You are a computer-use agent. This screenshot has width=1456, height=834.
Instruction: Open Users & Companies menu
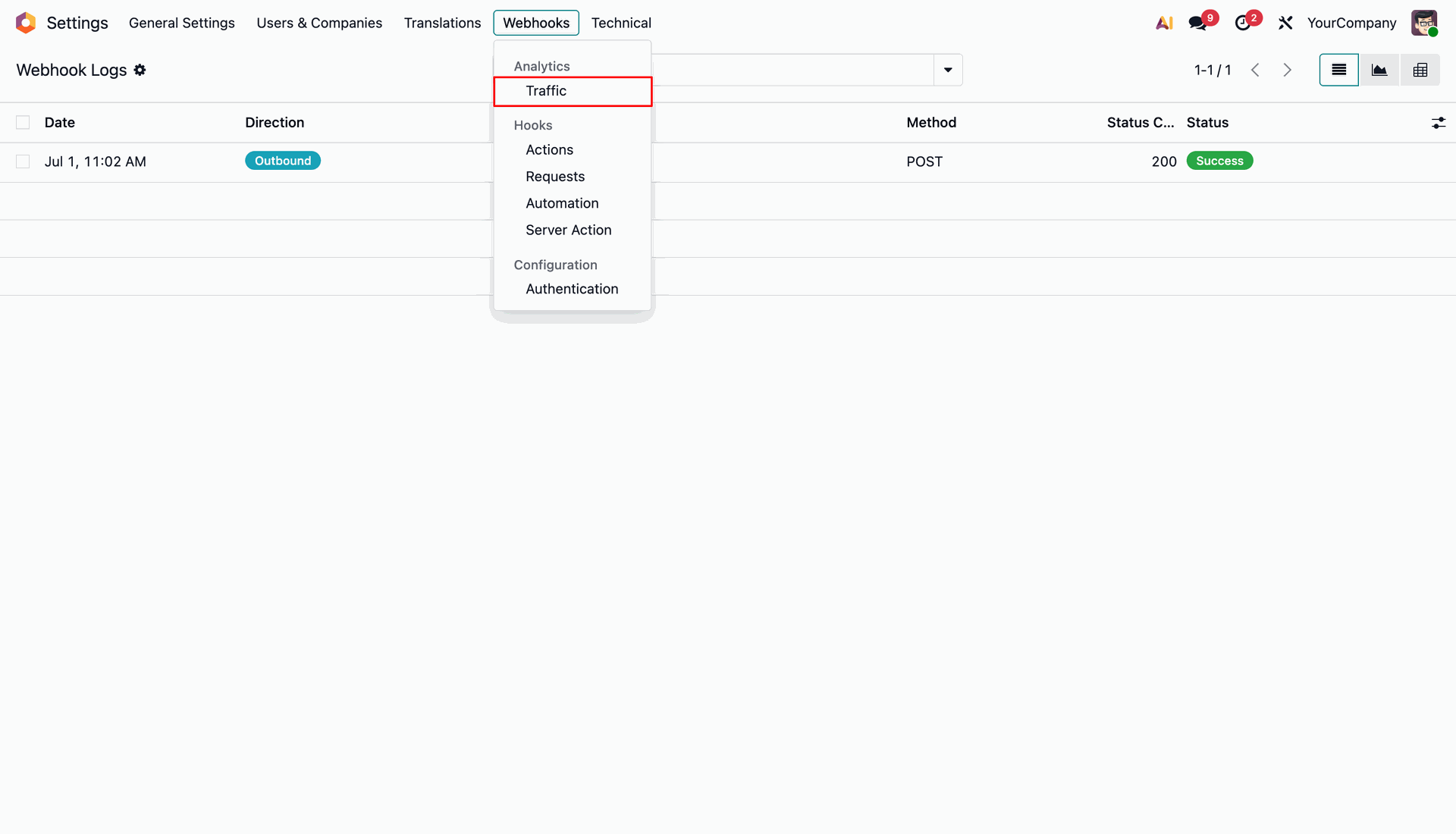[x=319, y=23]
